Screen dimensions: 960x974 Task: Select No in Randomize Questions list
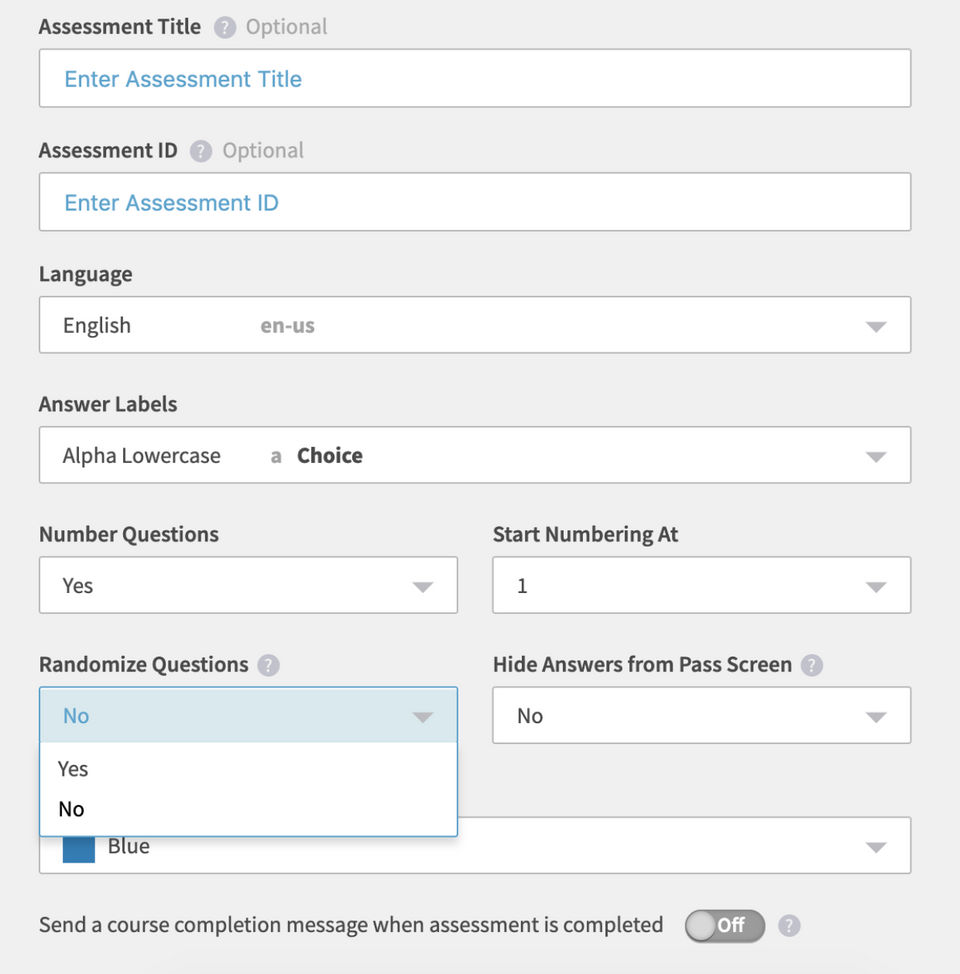pyautogui.click(x=249, y=809)
